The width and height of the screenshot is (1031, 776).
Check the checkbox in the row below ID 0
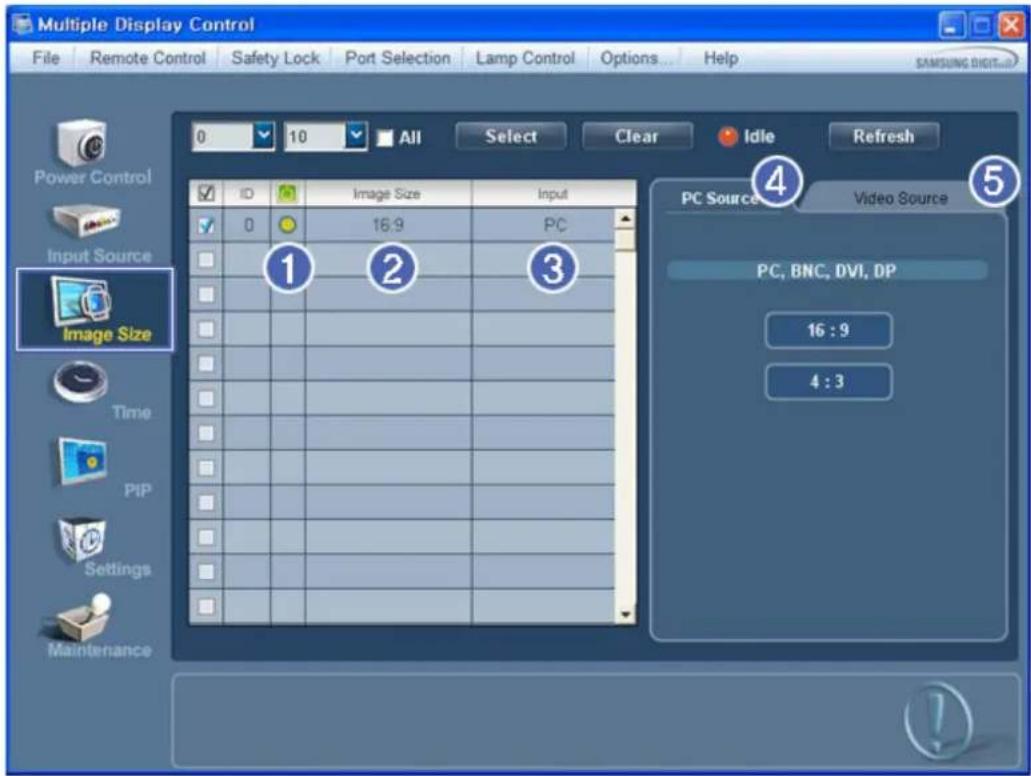[206, 260]
